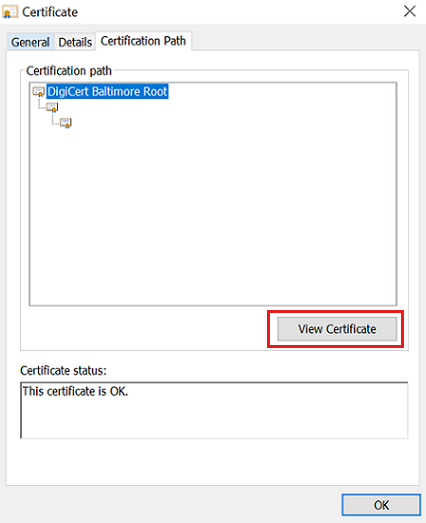Select the DigiCert Baltimore Root certificate icon

click(39, 91)
